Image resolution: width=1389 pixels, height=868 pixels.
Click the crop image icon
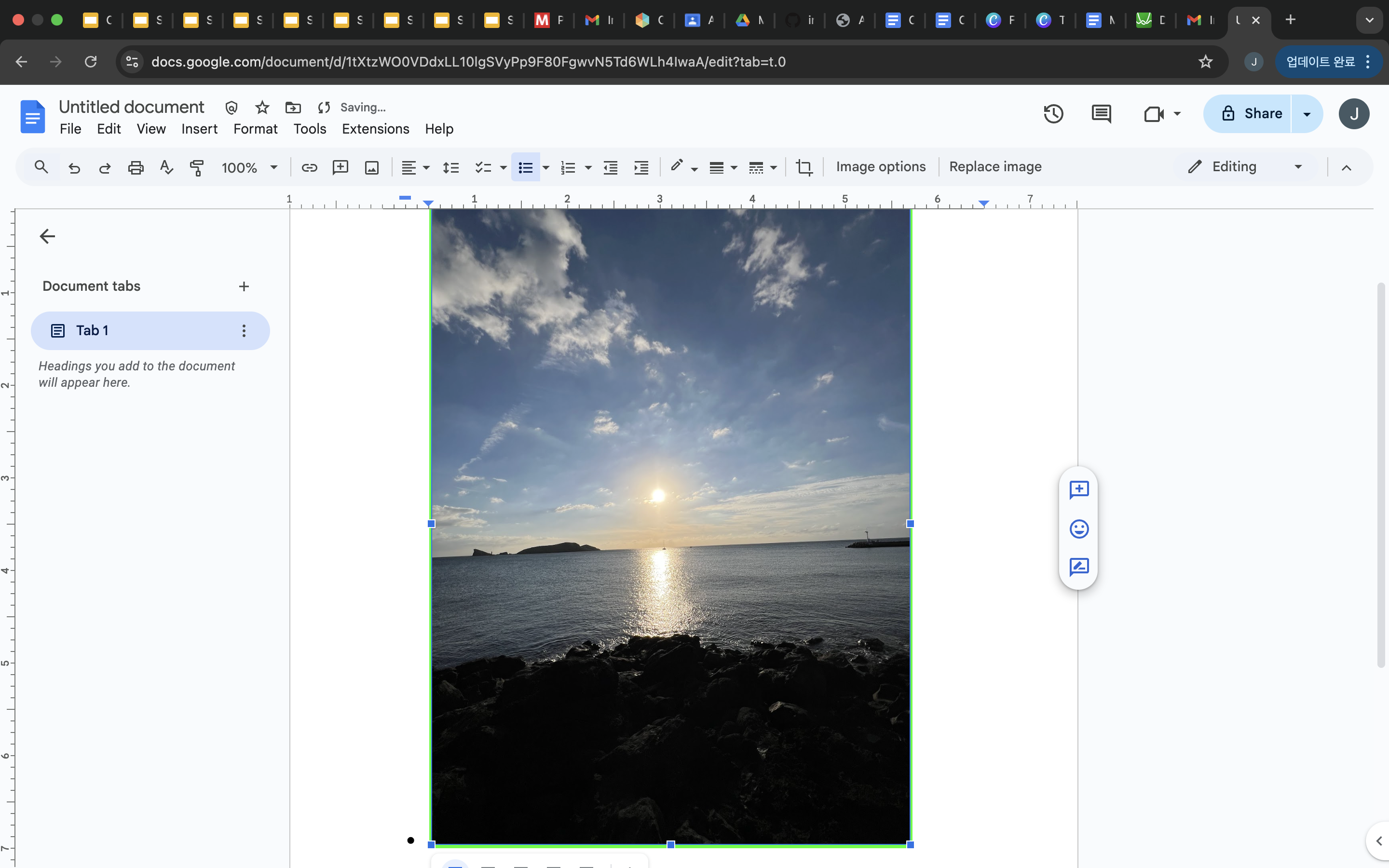coord(803,167)
